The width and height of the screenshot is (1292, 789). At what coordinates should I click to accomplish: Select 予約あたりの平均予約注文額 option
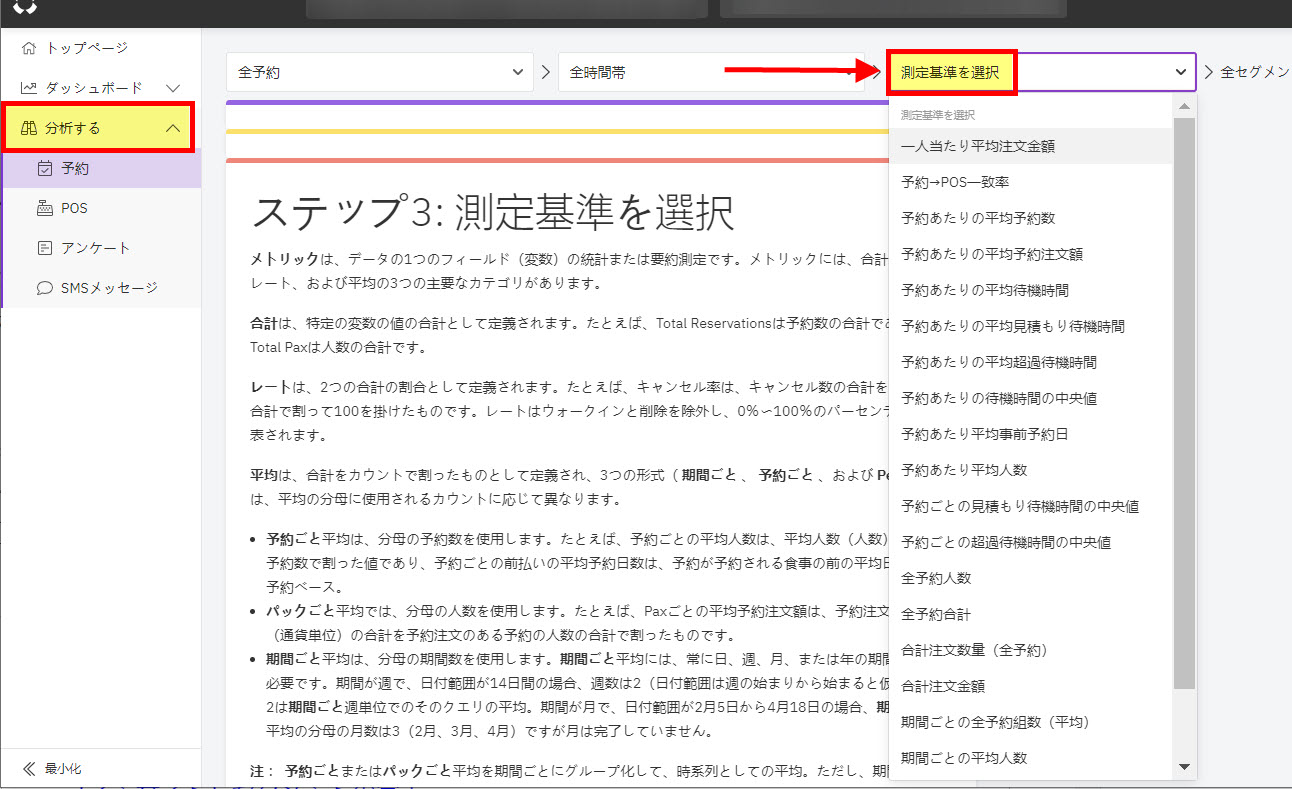1030,254
